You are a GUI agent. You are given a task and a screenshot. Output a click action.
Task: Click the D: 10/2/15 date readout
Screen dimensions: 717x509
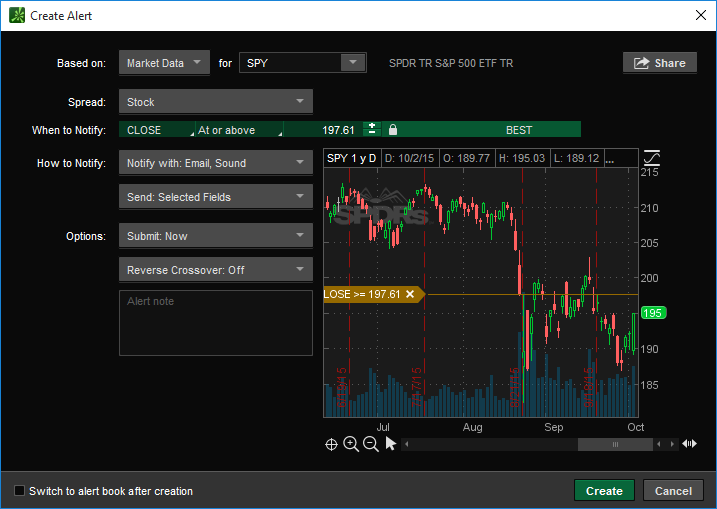tap(409, 158)
